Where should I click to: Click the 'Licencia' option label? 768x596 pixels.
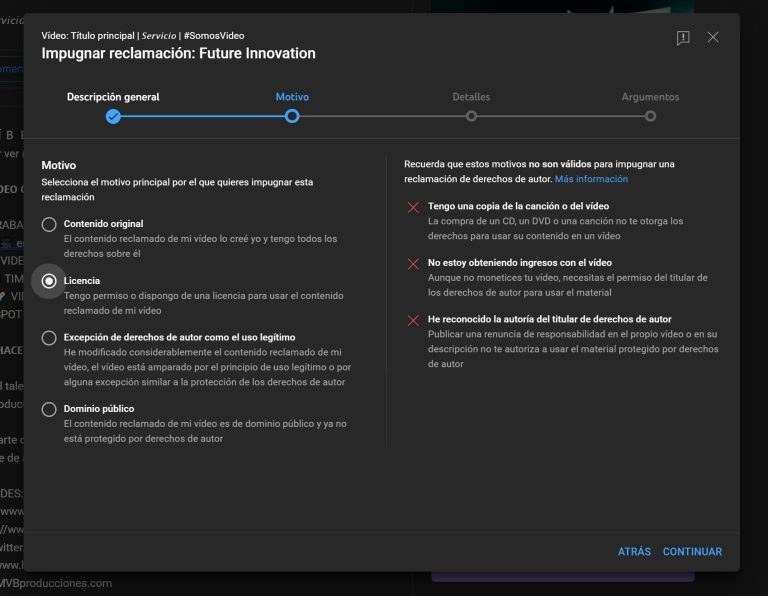coord(82,281)
